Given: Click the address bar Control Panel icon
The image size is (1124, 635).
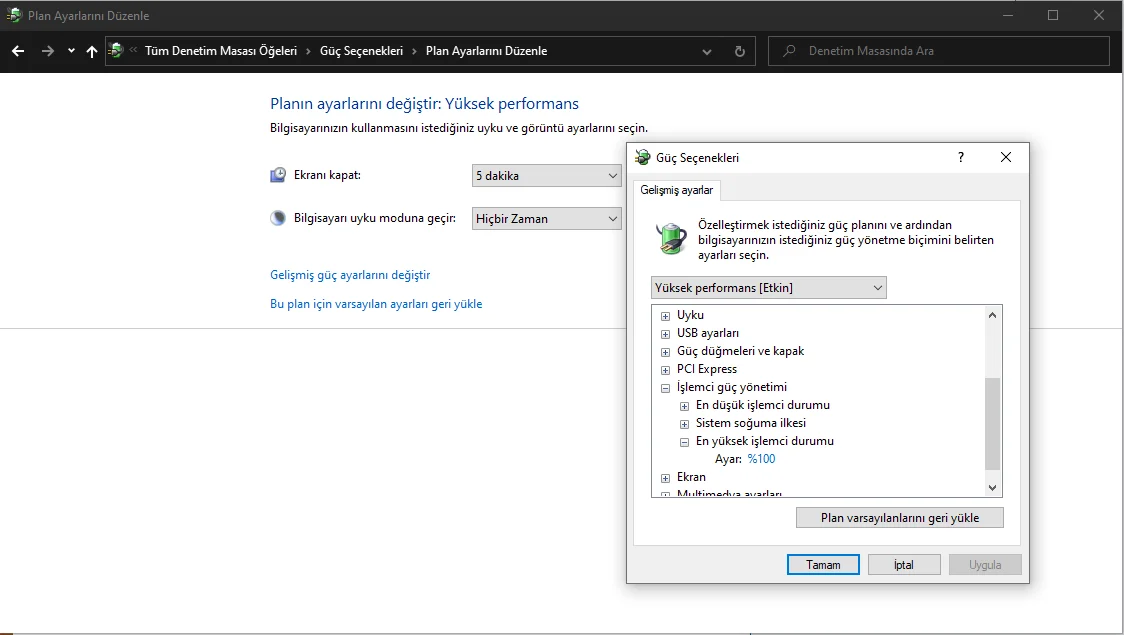Looking at the screenshot, I should tap(116, 51).
